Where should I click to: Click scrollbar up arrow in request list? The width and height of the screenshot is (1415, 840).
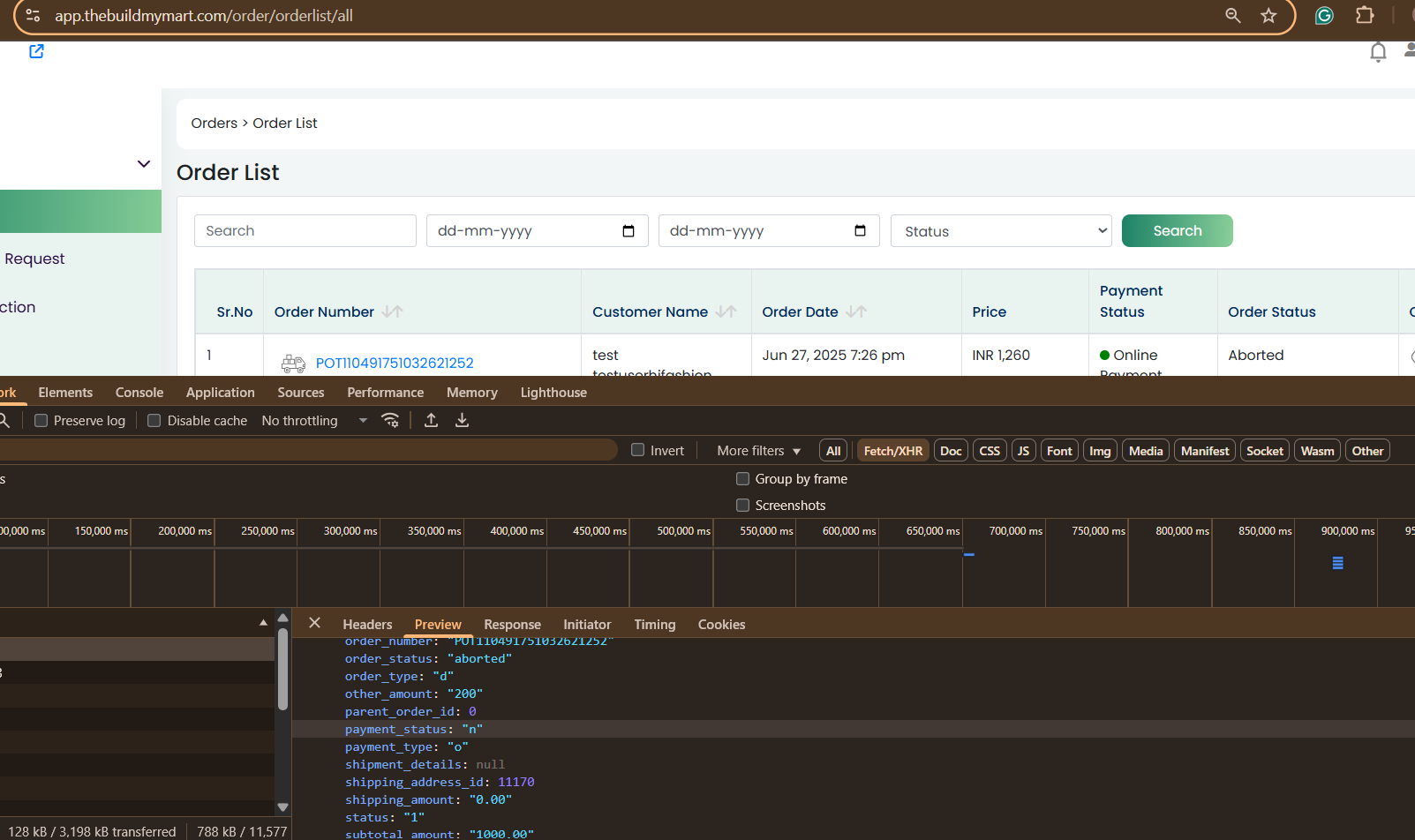(282, 618)
